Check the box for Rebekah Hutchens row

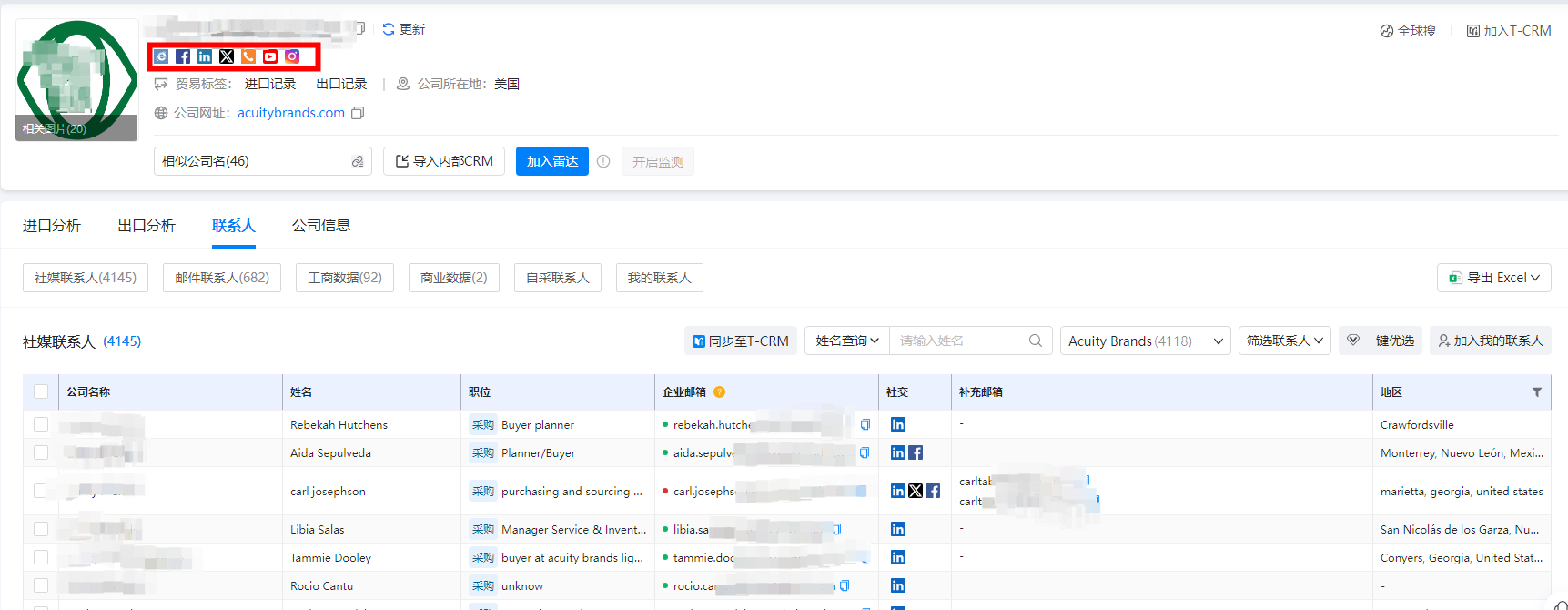pyautogui.click(x=41, y=424)
